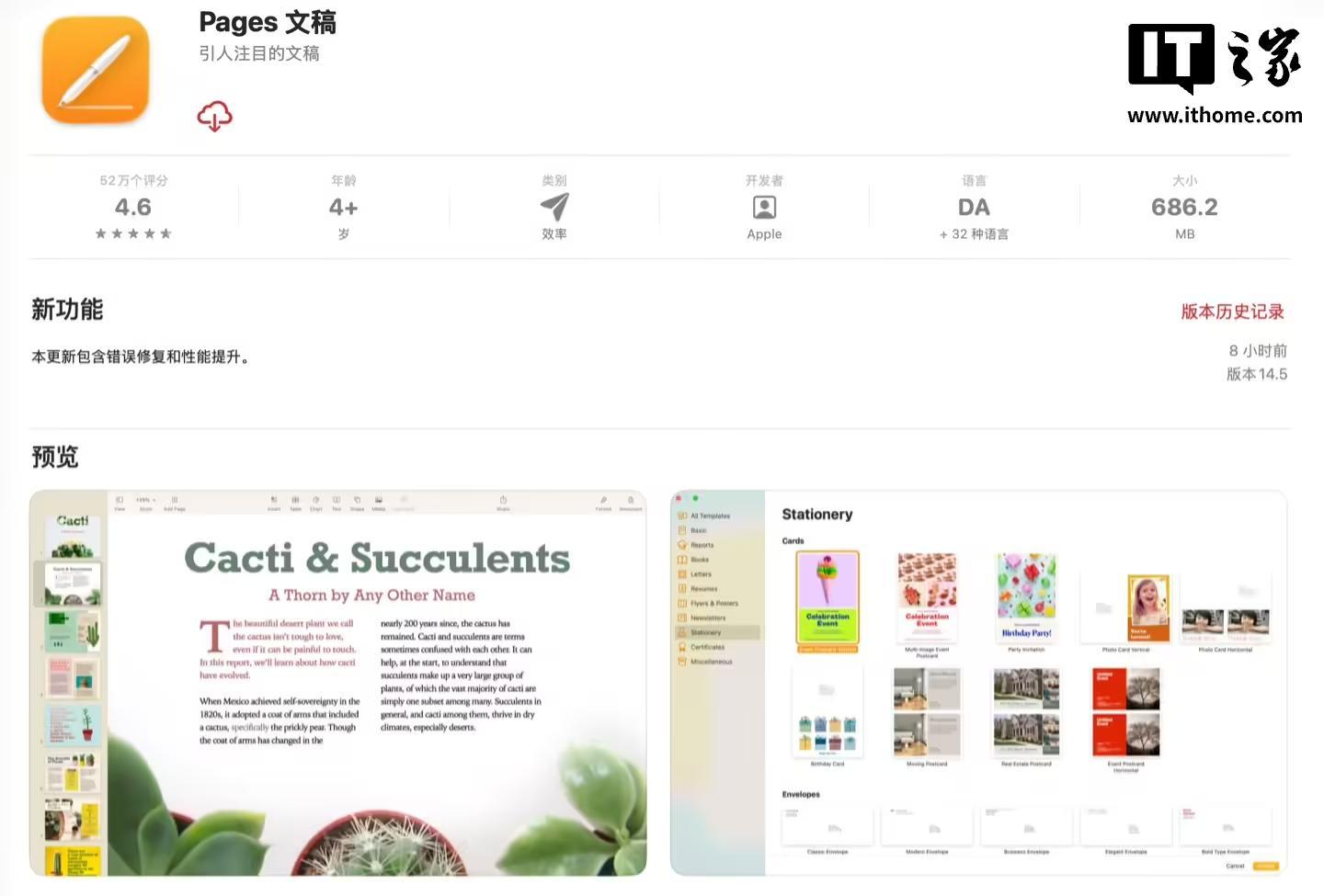
Task: Click the Share icon in Pages toolbar
Action: (x=503, y=503)
